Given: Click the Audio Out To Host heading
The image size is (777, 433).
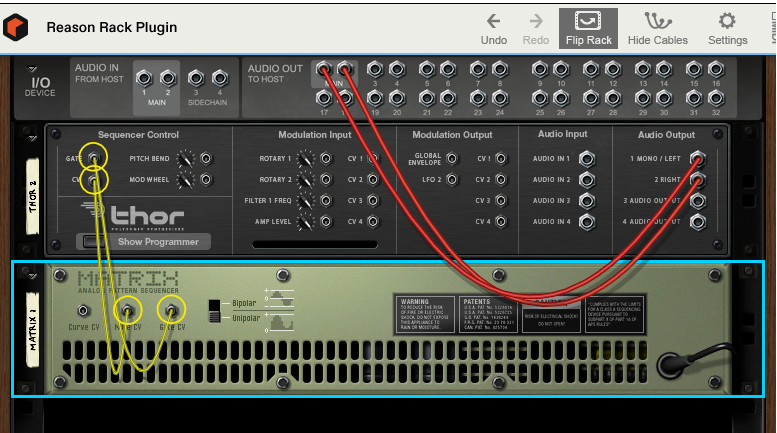Looking at the screenshot, I should 275,73.
